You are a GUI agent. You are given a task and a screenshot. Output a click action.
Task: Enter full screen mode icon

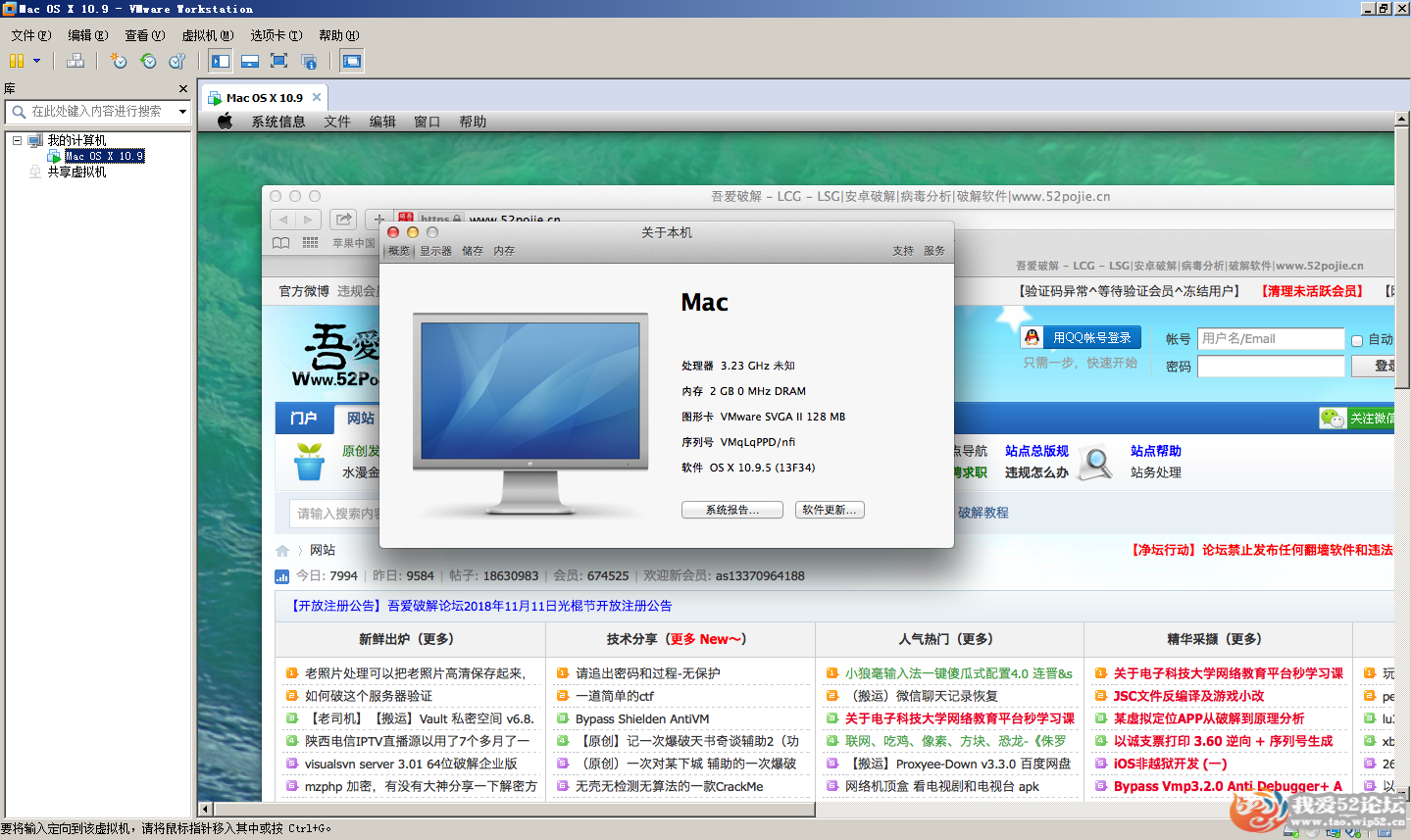point(278,61)
